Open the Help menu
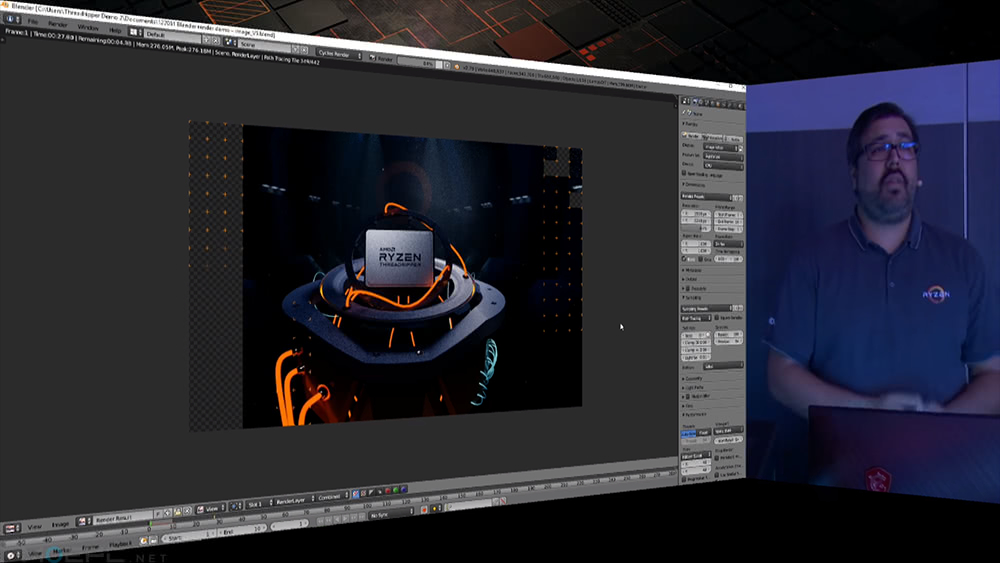Screen dimensions: 1000x563 pos(115,31)
